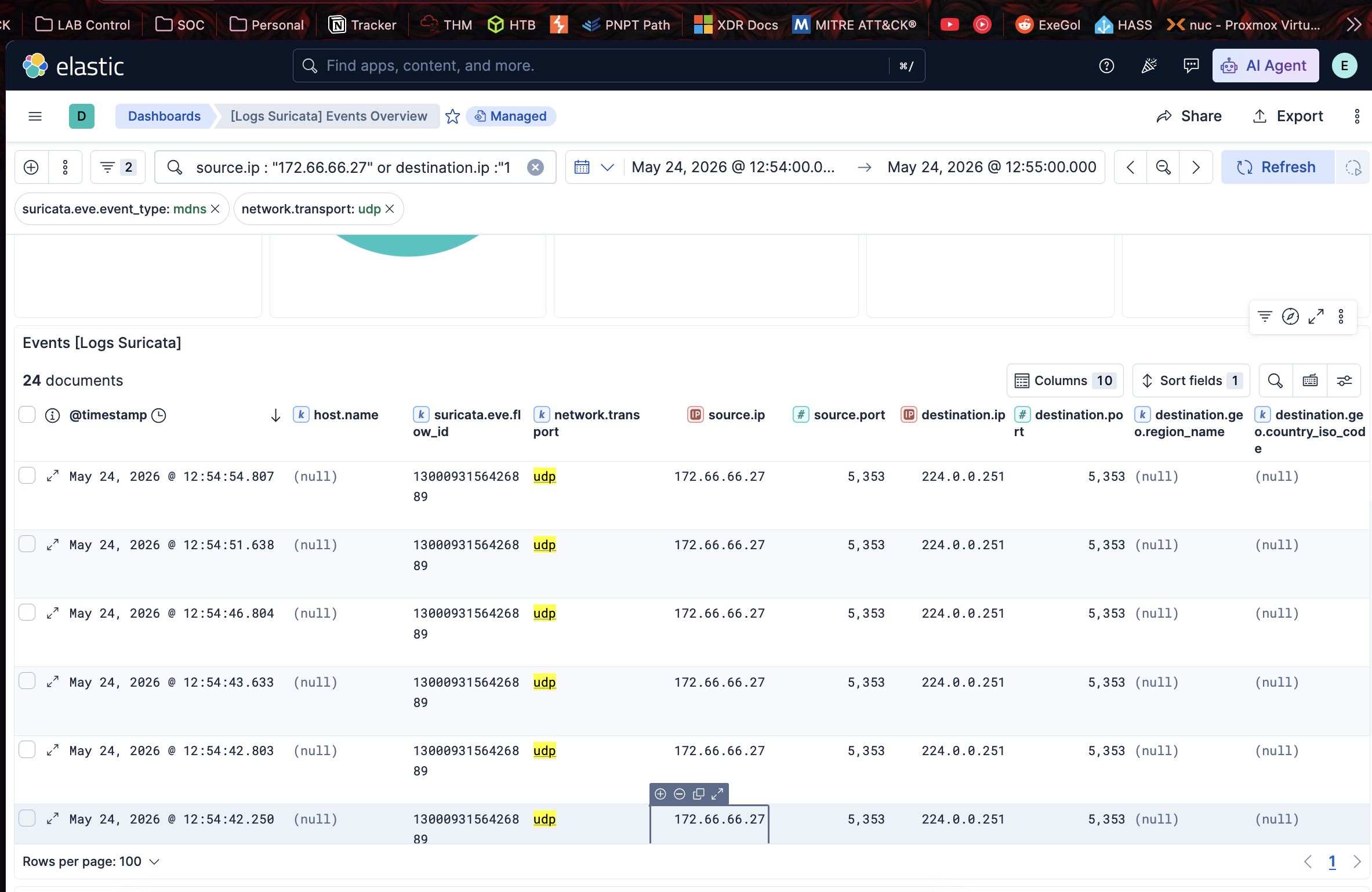Open the AI Agent assistant

click(1265, 66)
